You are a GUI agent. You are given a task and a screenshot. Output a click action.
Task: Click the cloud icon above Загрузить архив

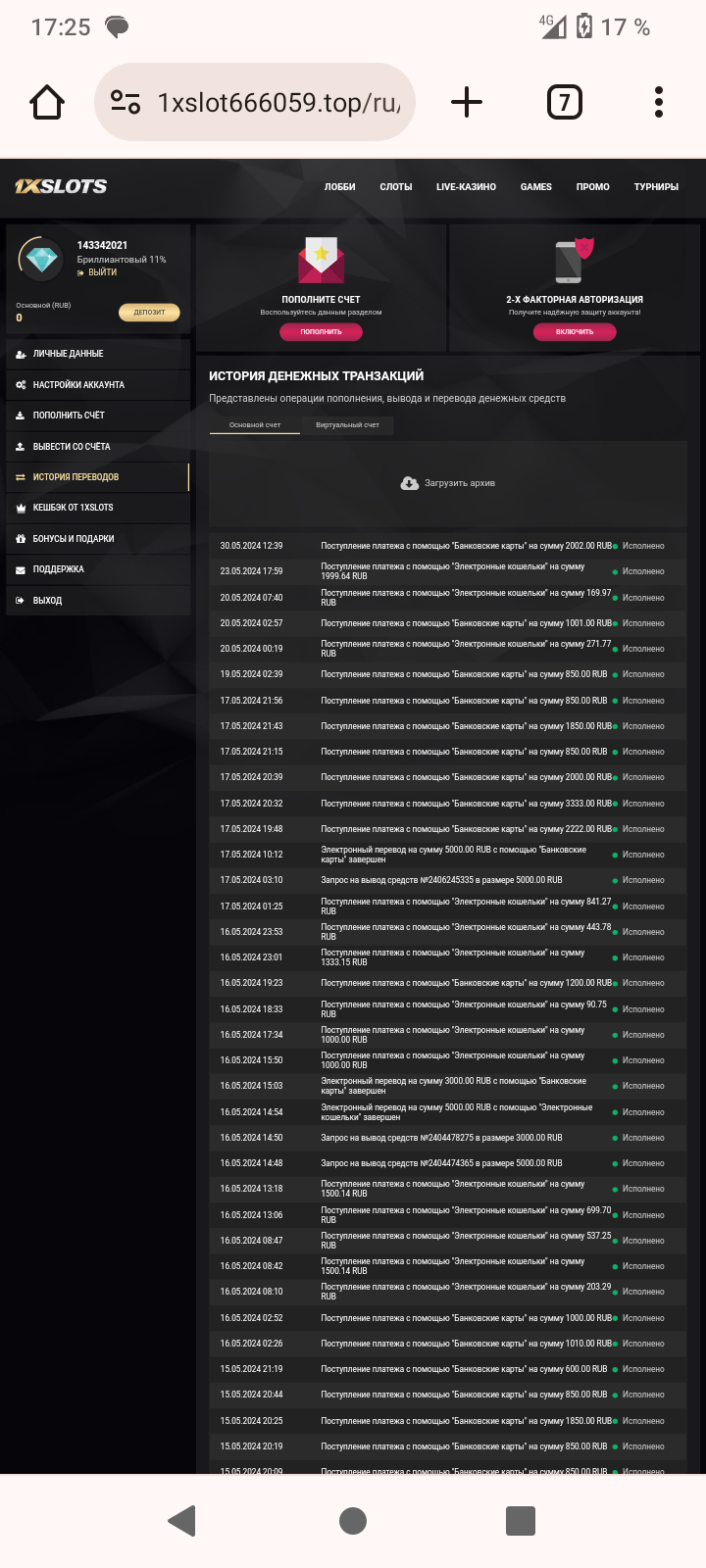click(410, 482)
